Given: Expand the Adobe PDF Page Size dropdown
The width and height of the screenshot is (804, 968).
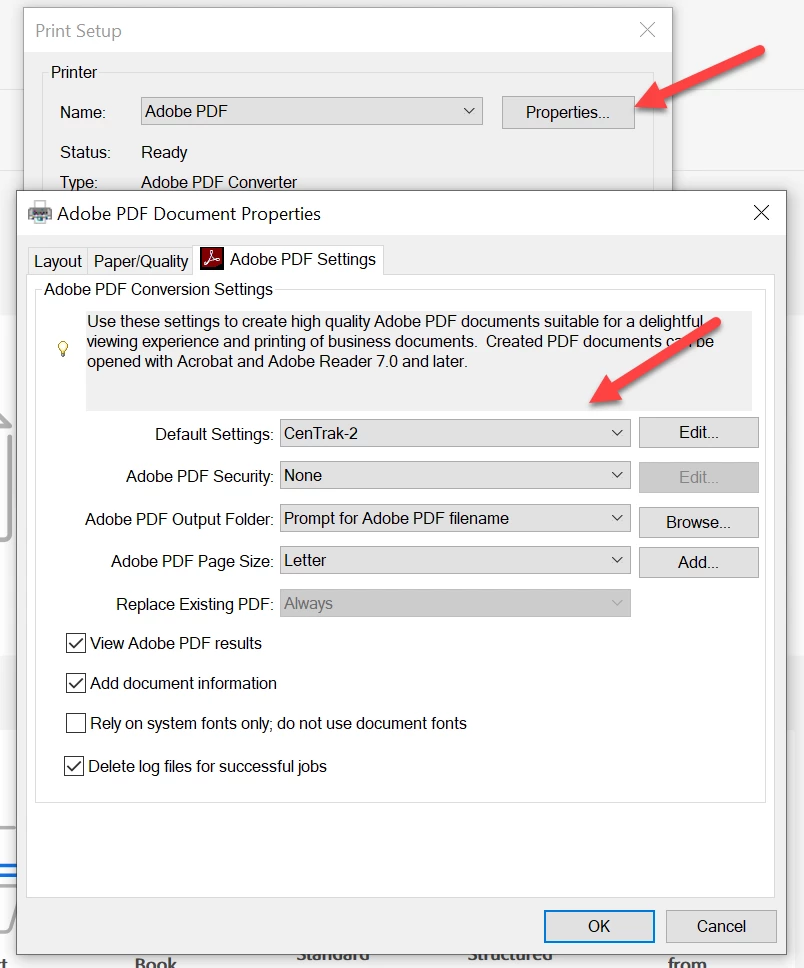Looking at the screenshot, I should [x=455, y=560].
